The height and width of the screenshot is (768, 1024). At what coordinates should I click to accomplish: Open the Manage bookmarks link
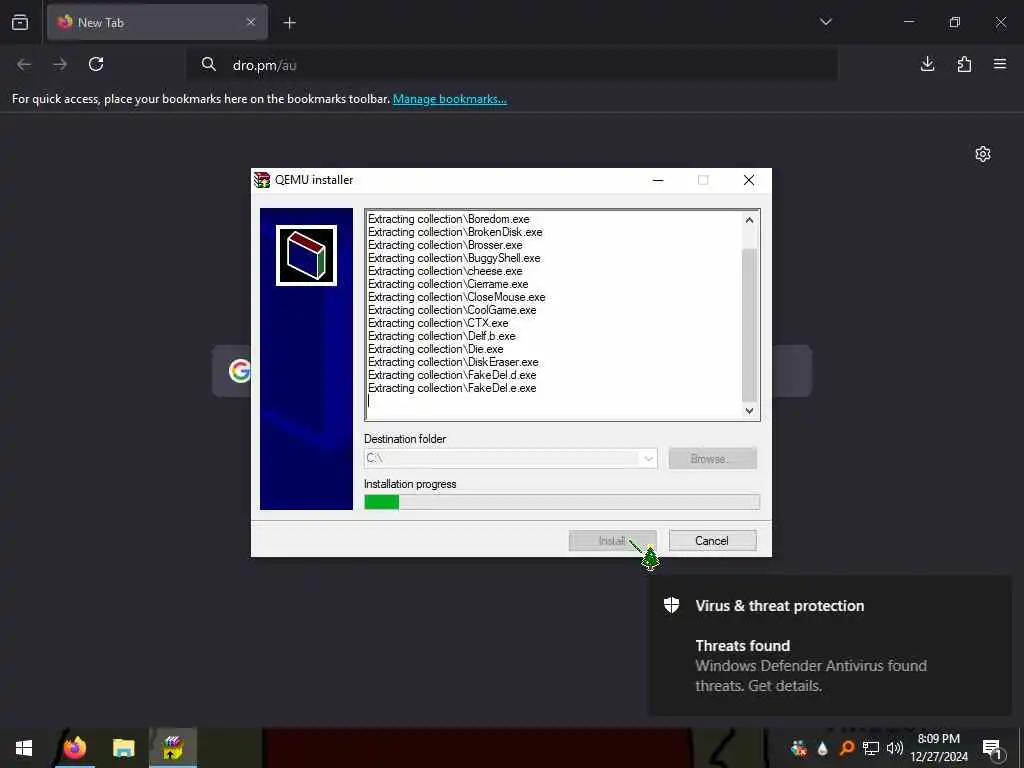pyautogui.click(x=449, y=99)
